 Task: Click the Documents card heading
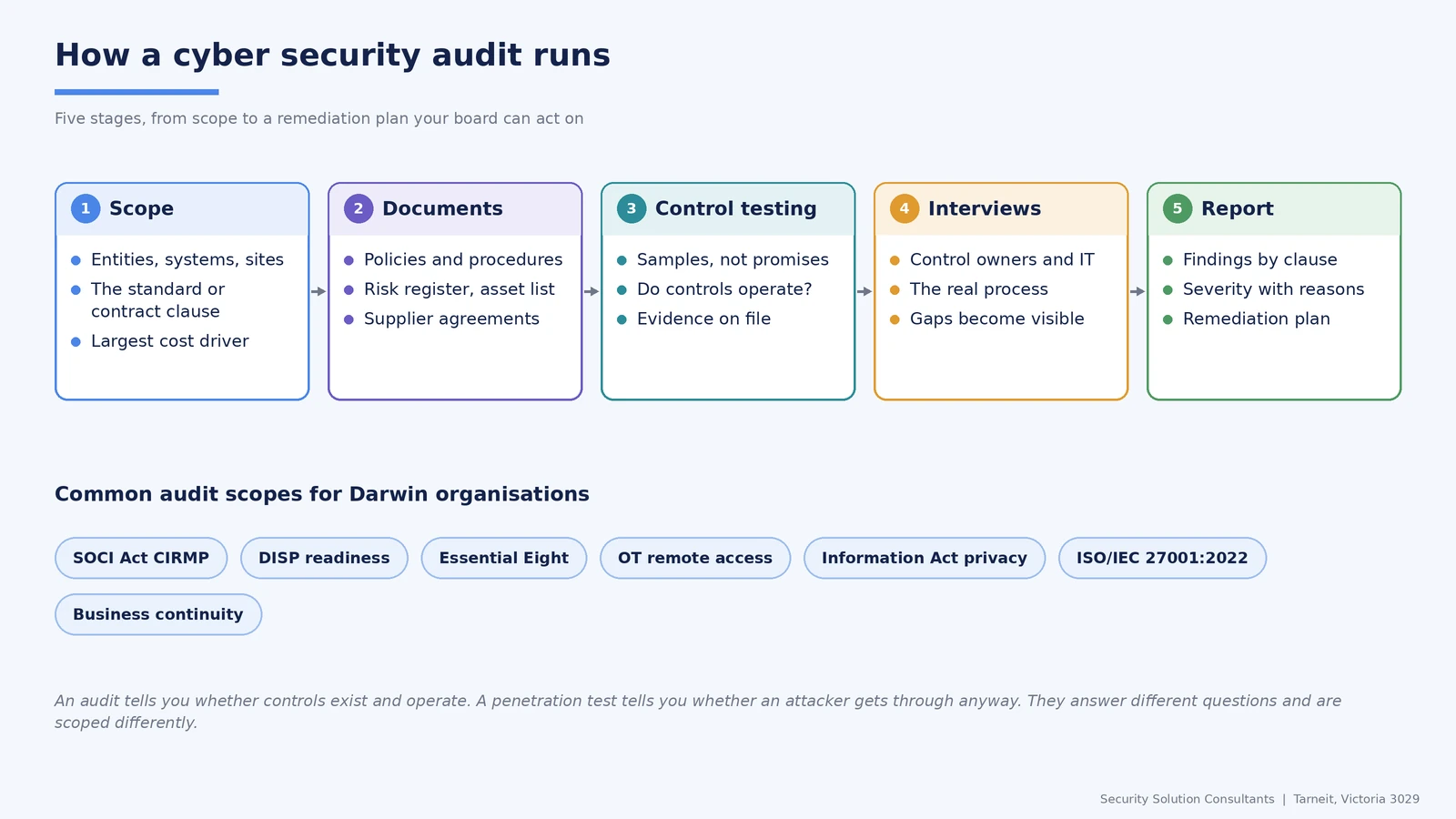[x=442, y=208]
